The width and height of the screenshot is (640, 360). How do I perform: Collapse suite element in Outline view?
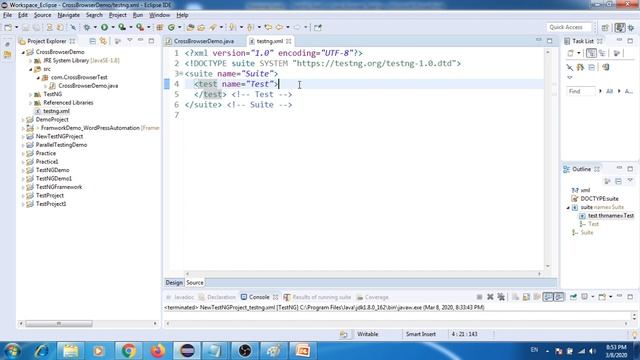point(568,207)
